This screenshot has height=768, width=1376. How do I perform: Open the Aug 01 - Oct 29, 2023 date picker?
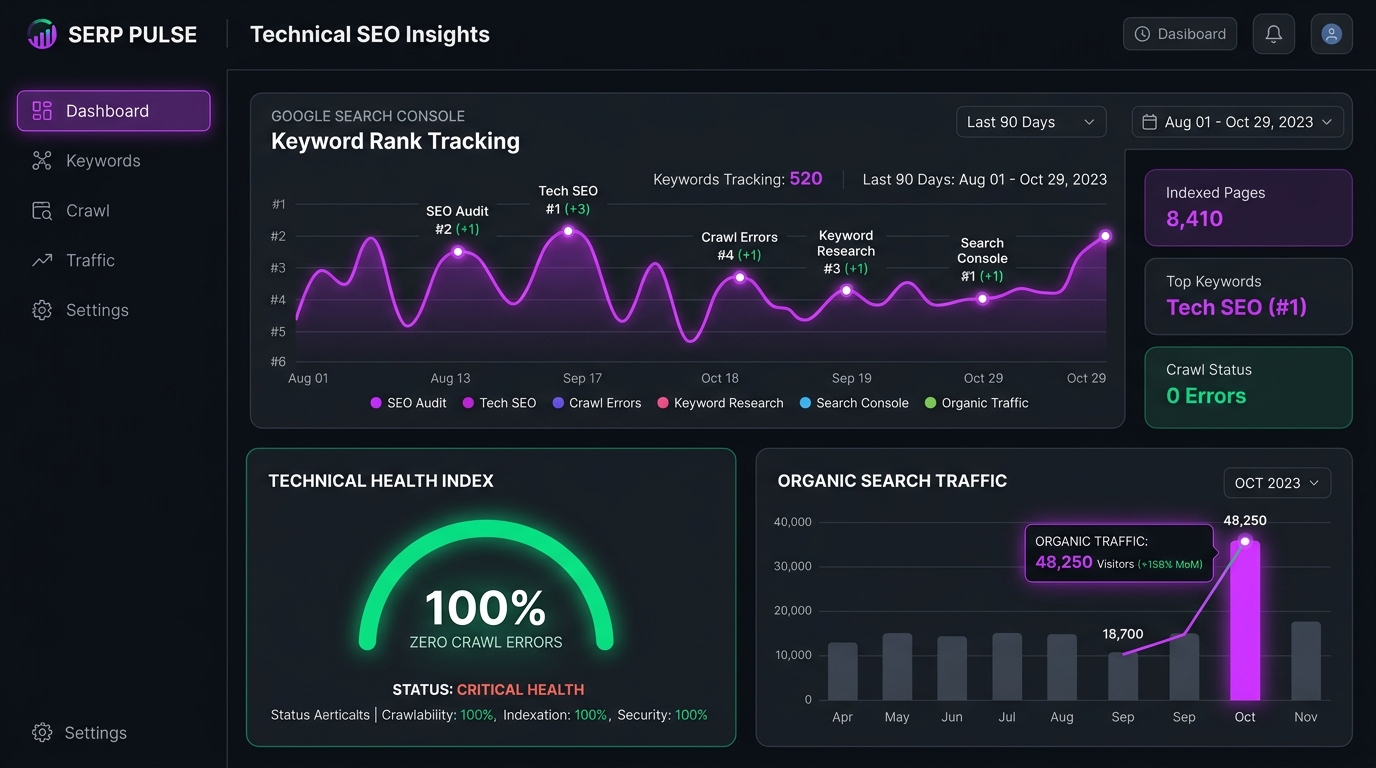1238,122
